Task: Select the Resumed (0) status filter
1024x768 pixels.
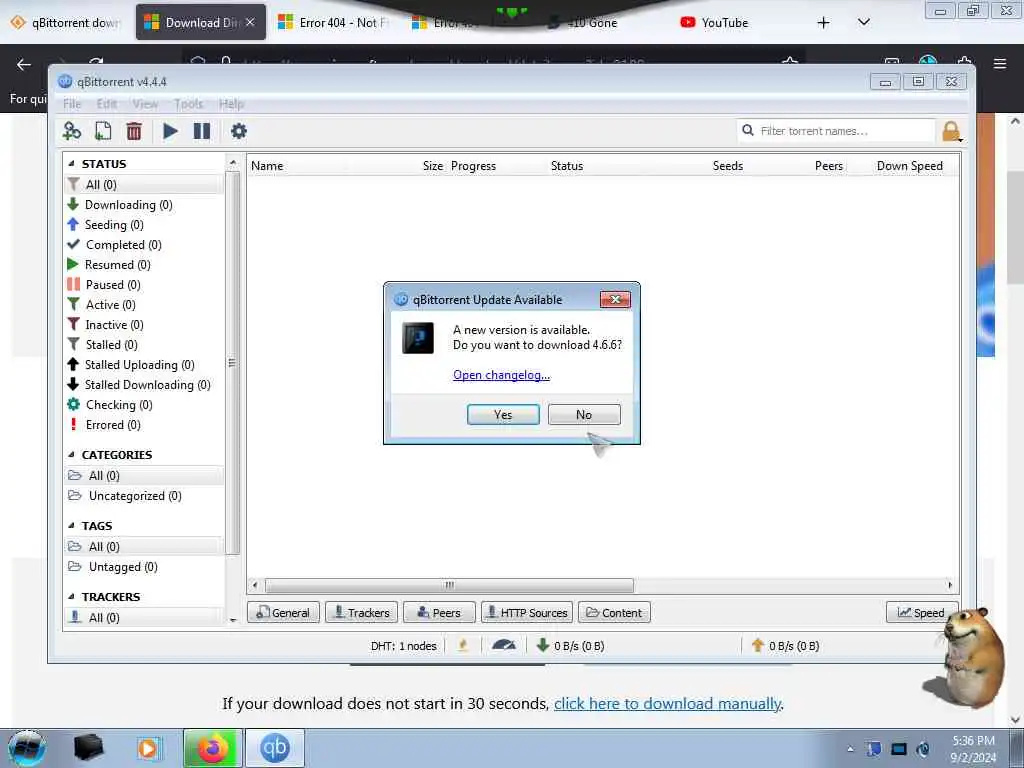Action: [118, 264]
